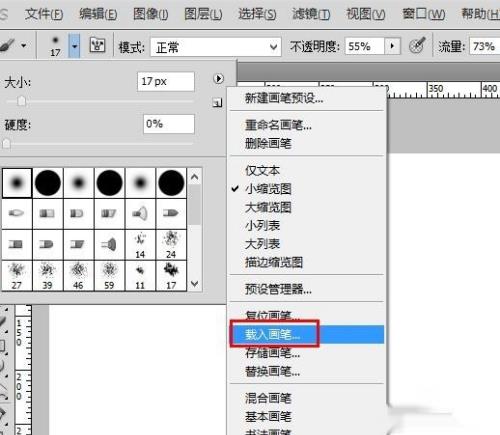Open the 视图(V) menu
The image size is (500, 435).
click(366, 14)
